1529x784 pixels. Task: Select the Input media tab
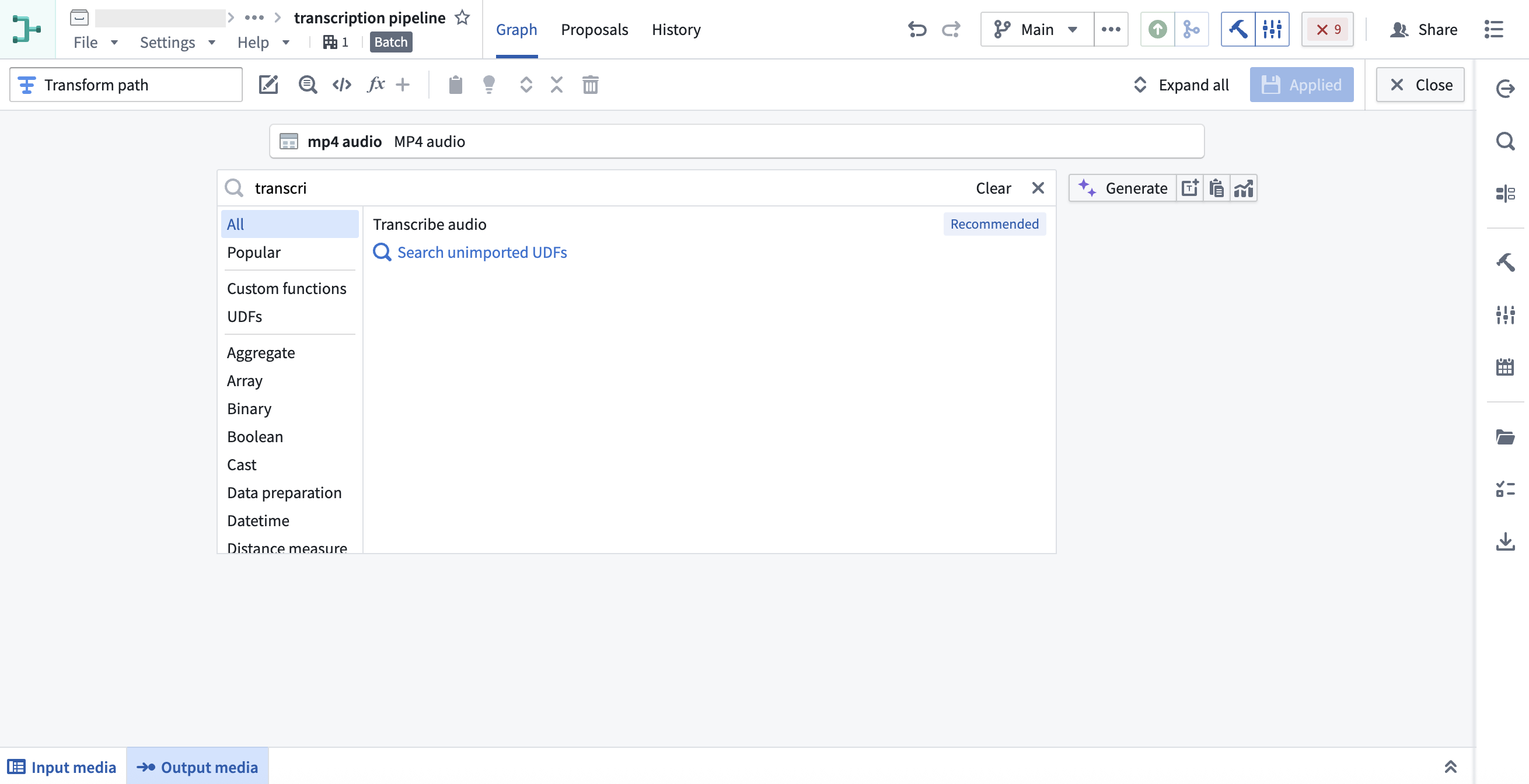pyautogui.click(x=62, y=766)
